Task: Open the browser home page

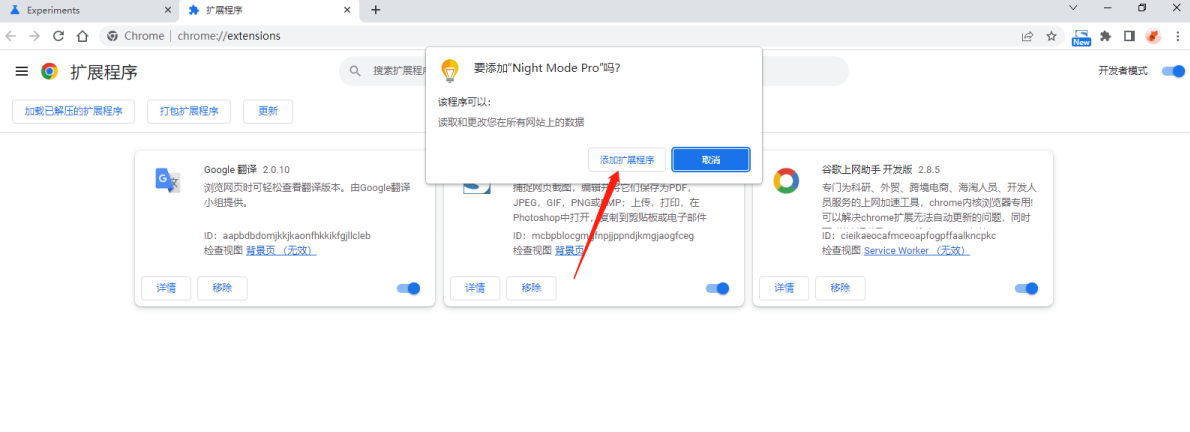Action: point(83,36)
